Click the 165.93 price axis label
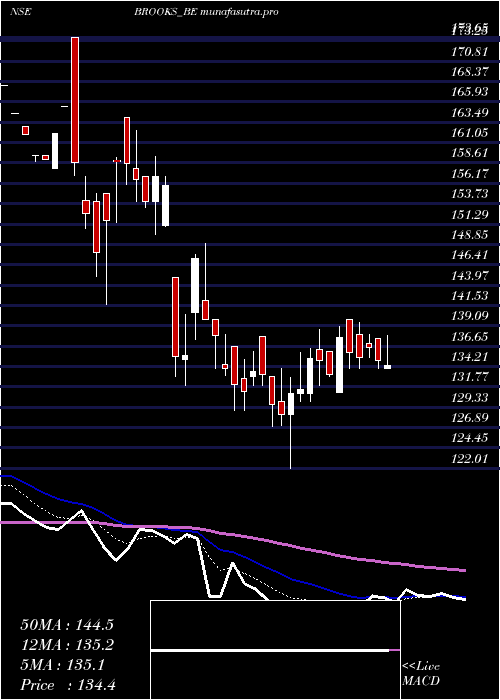This screenshot has width=500, height=700. coord(469,92)
